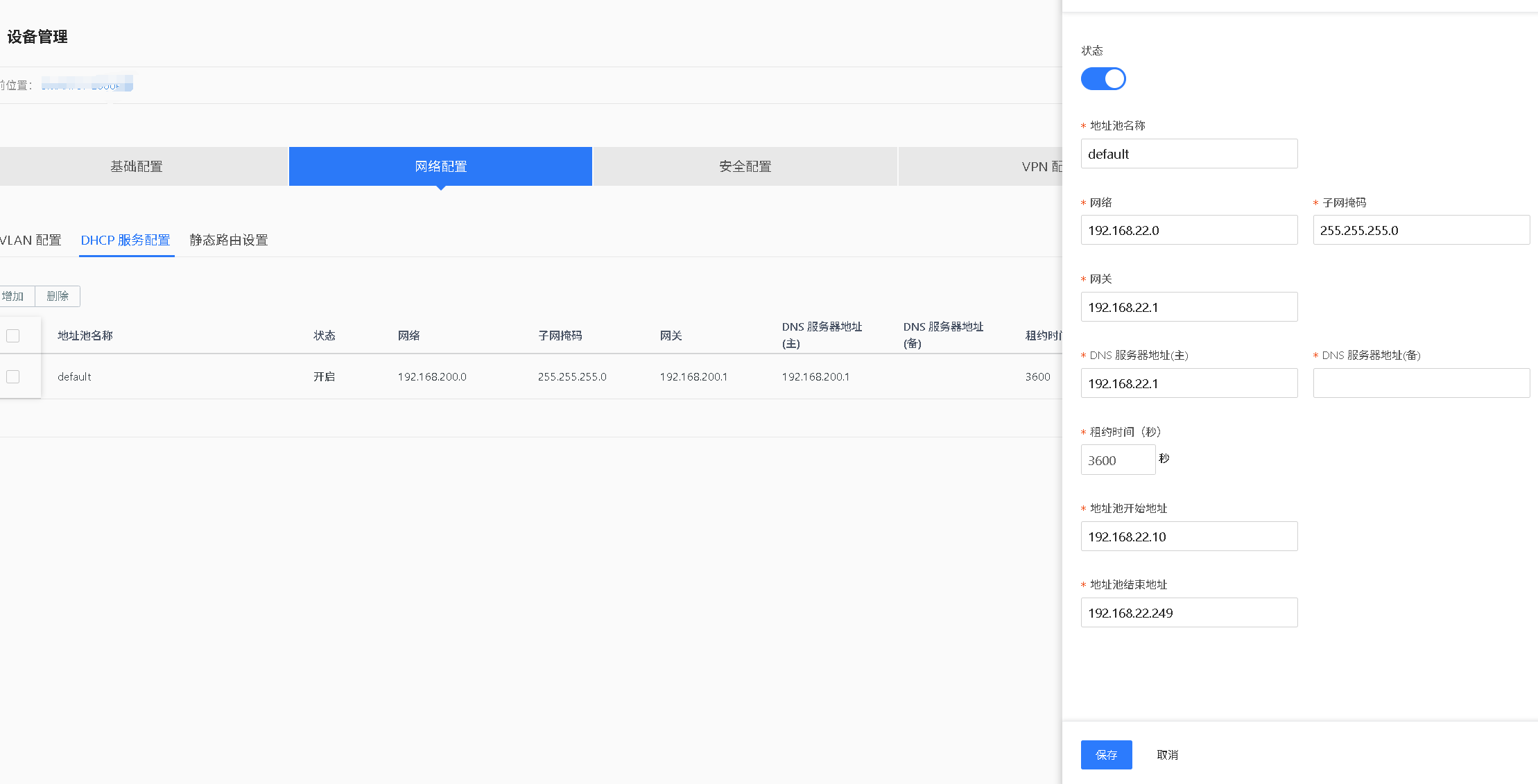Switch to 基础配置 tab
This screenshot has height=784, width=1538.
coord(137,166)
